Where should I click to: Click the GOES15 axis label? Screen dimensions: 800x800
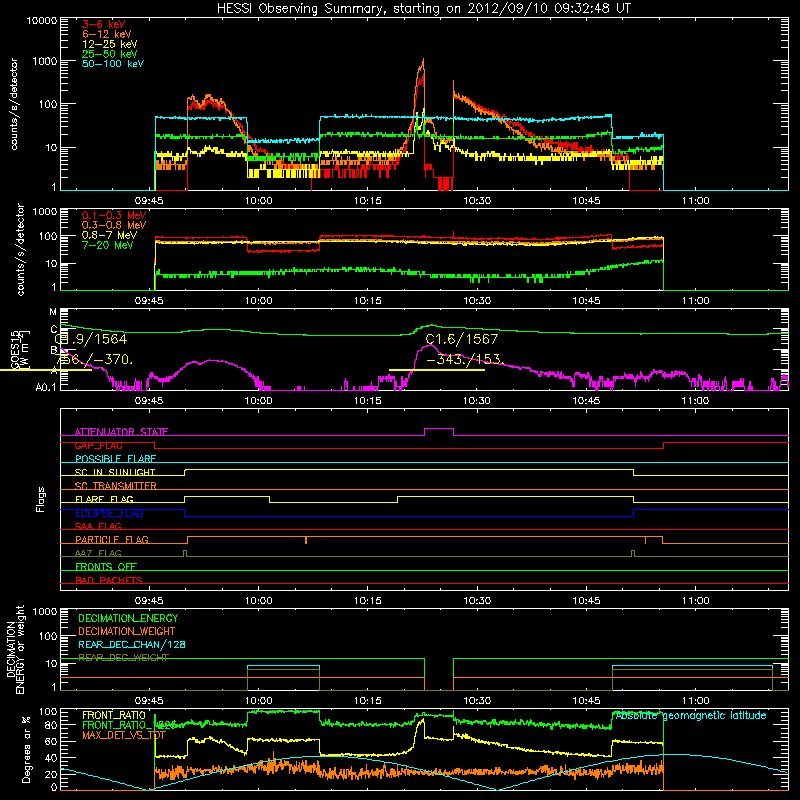[x=15, y=350]
